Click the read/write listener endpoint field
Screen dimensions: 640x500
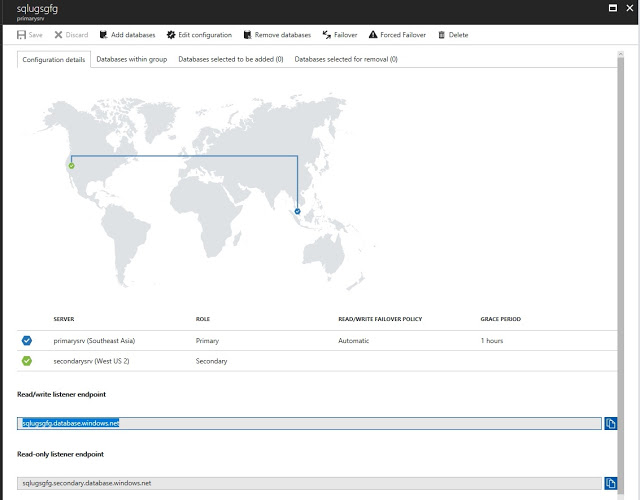coord(309,423)
